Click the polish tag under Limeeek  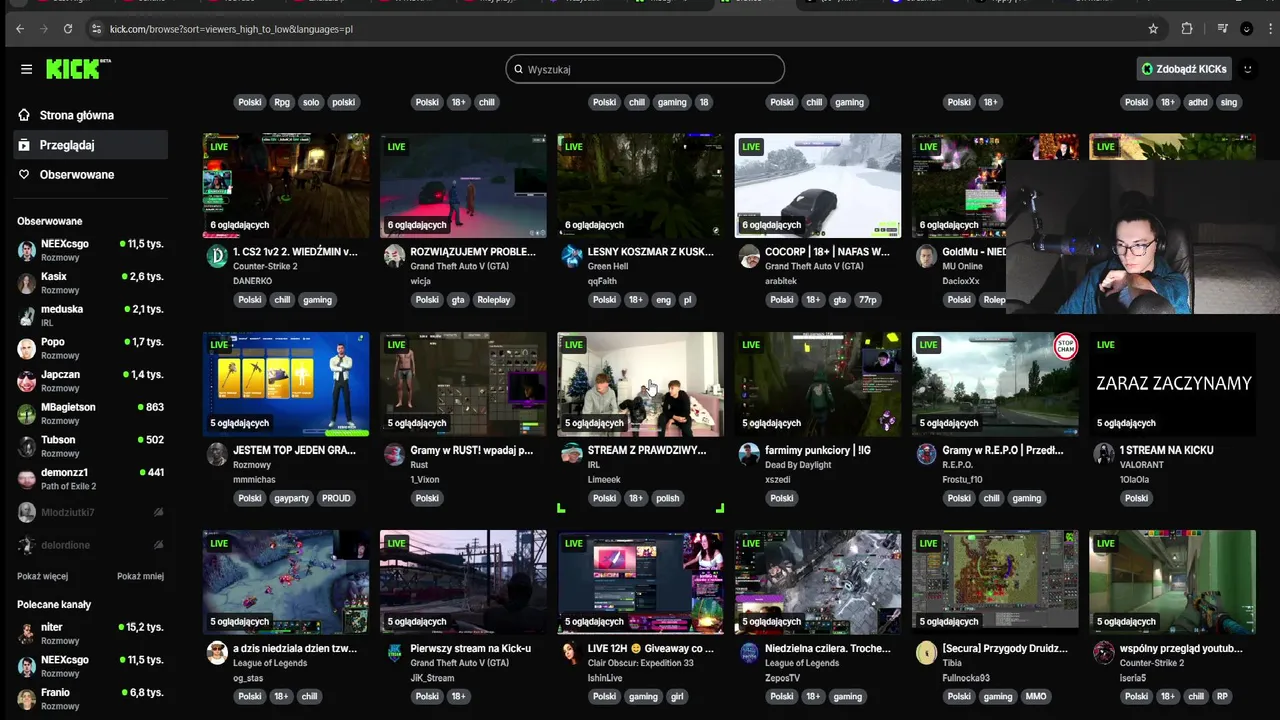coord(667,498)
